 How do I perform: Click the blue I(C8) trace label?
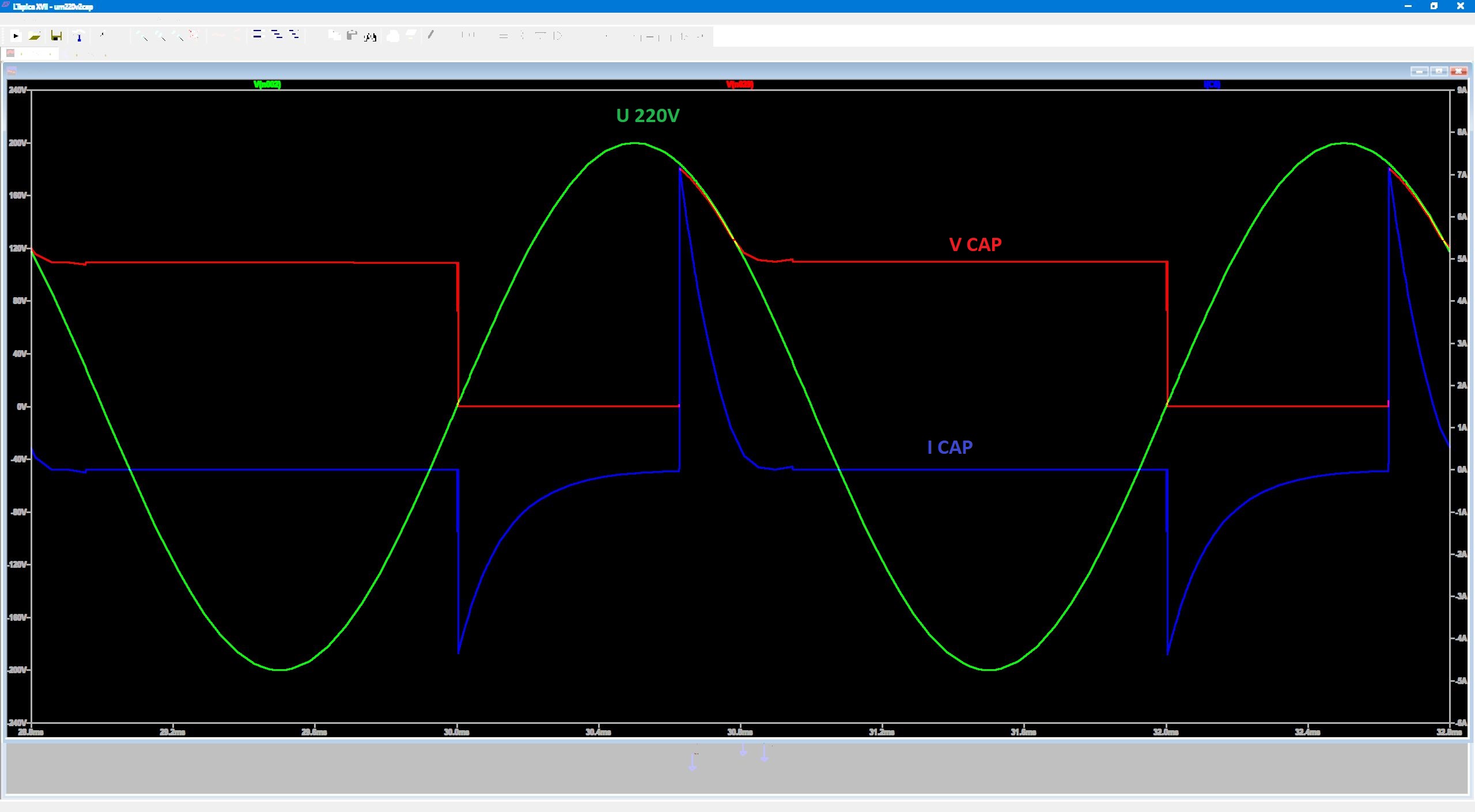coord(1212,85)
